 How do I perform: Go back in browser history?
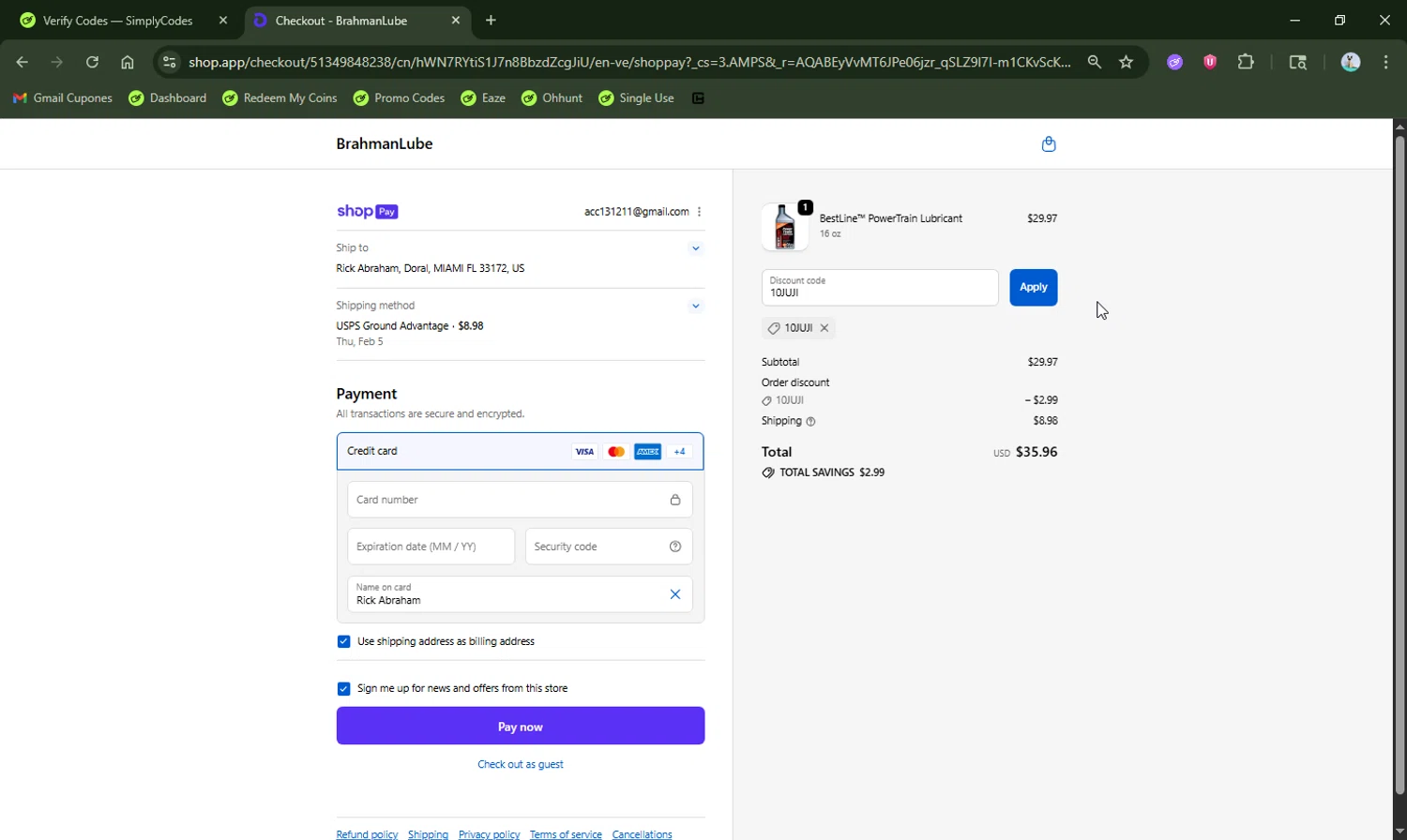(23, 62)
